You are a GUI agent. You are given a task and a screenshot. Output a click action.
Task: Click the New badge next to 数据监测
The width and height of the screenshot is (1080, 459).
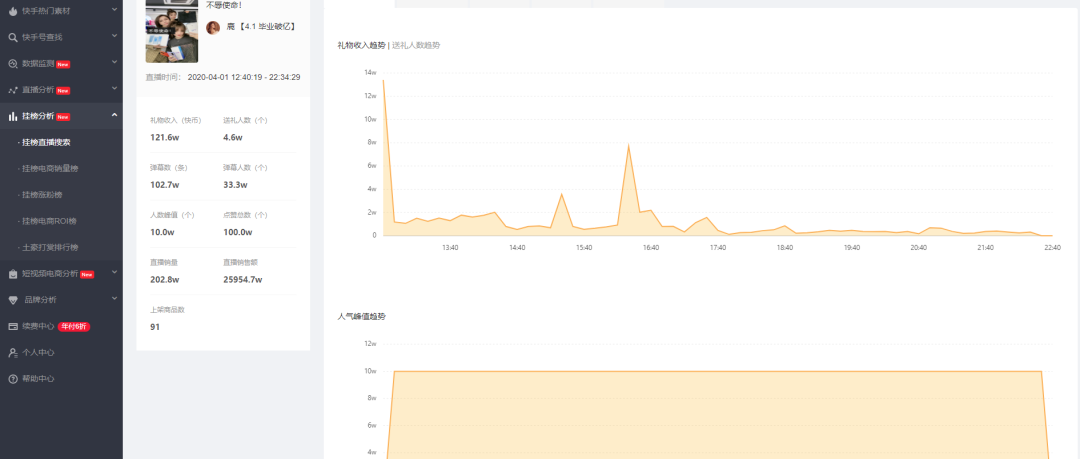click(x=63, y=64)
